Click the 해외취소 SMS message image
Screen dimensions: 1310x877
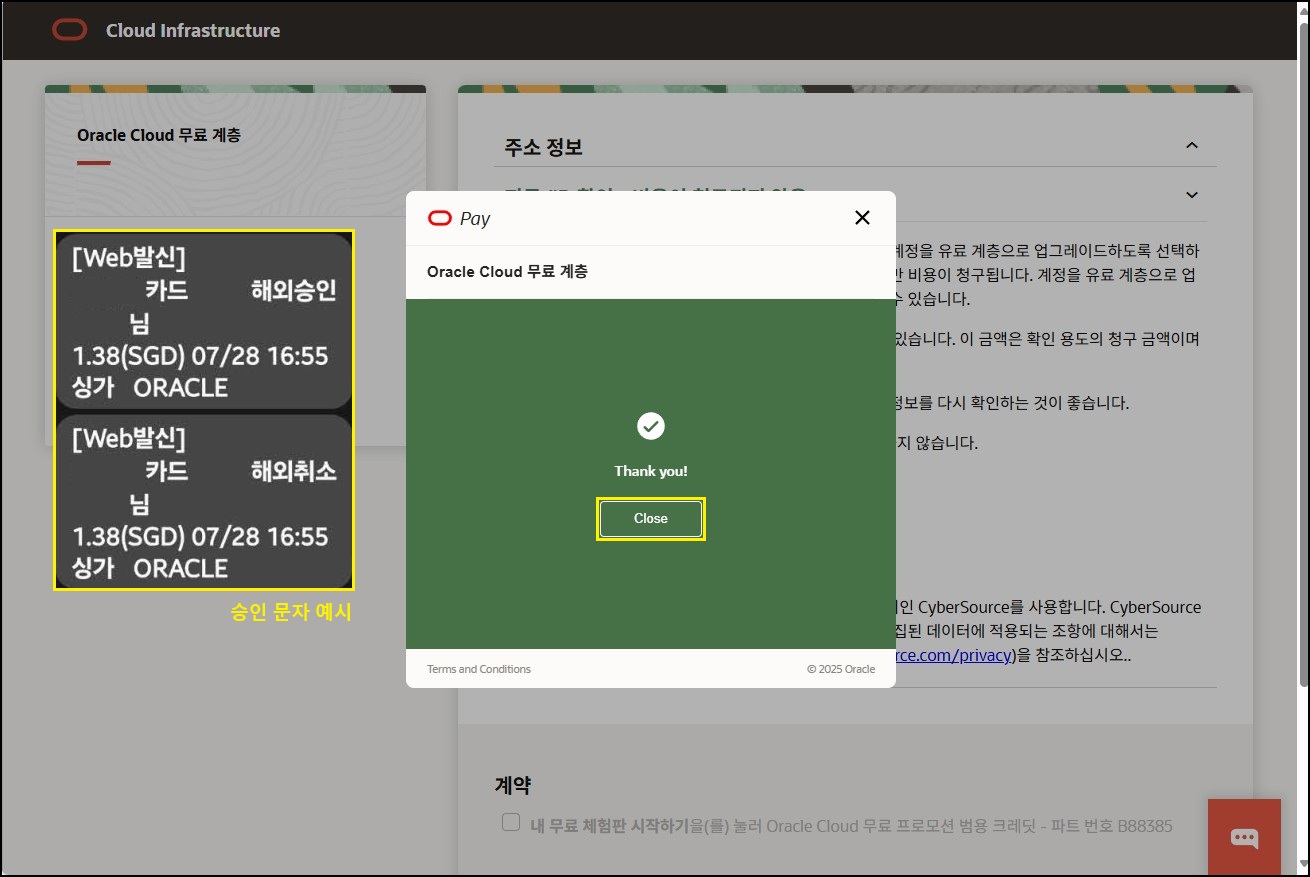coord(204,502)
